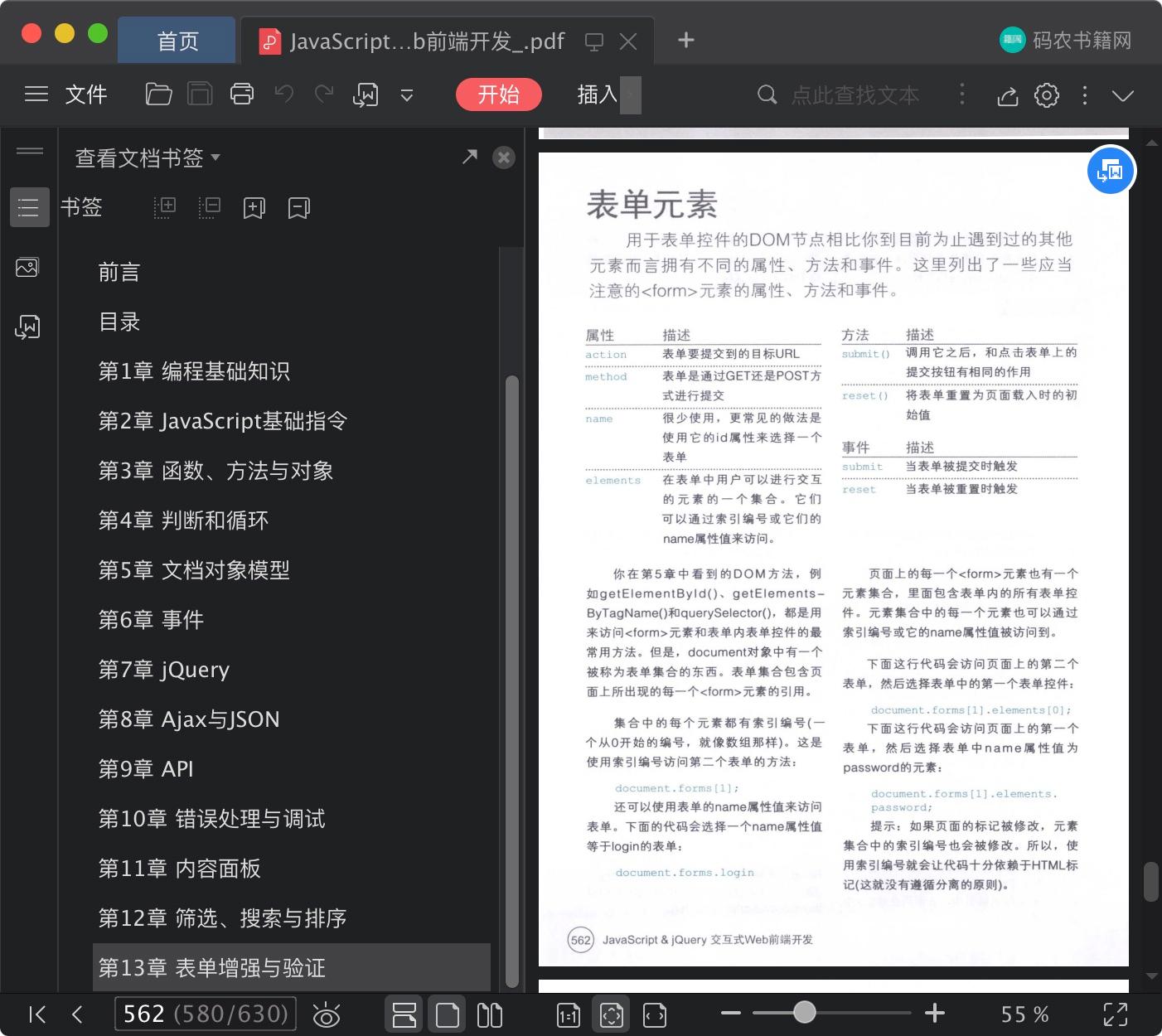The width and height of the screenshot is (1162, 1036).
Task: Click the zoom slider handle
Action: tap(804, 1013)
